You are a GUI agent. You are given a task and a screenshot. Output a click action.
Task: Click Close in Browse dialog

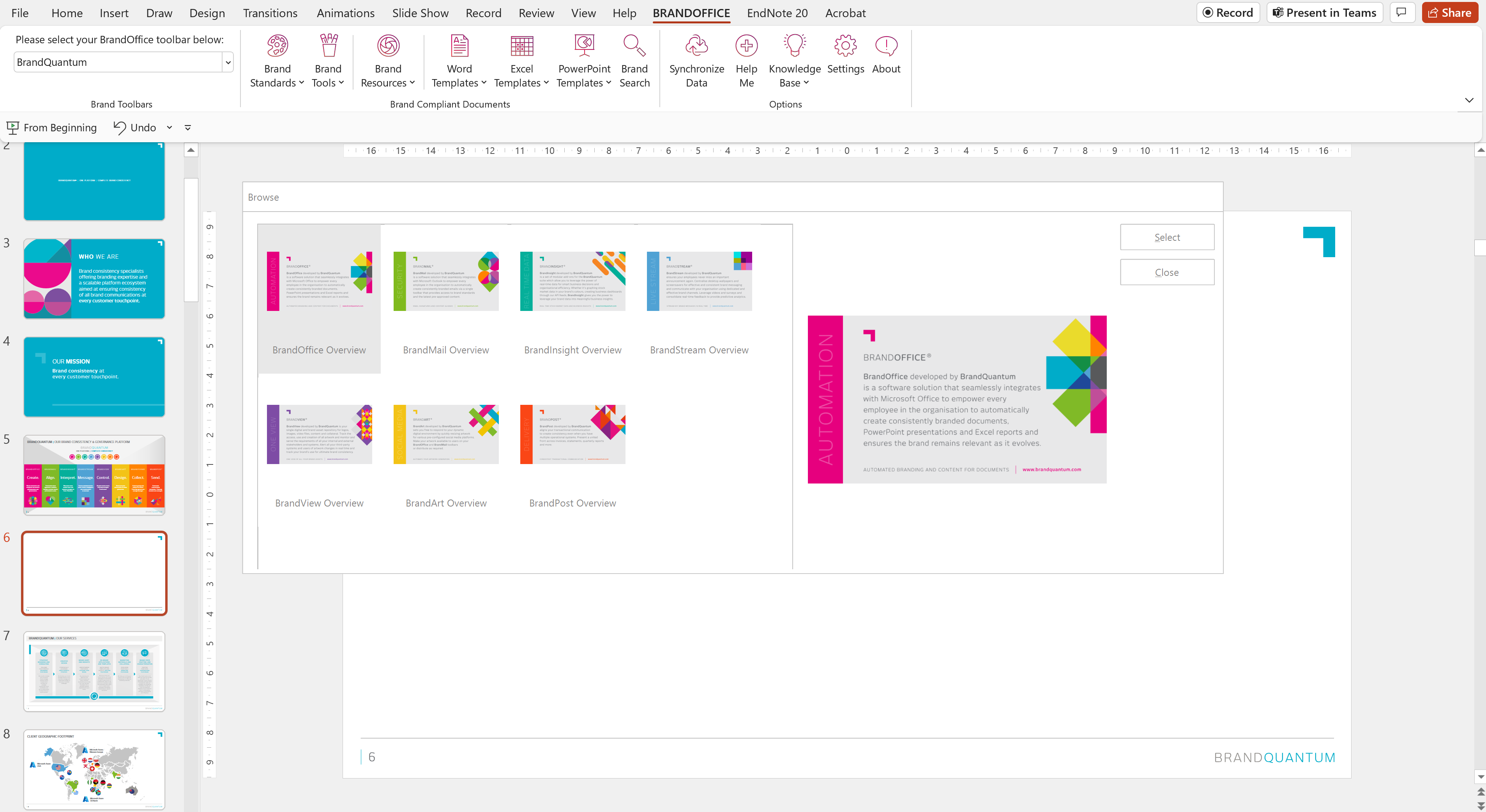(x=1167, y=272)
